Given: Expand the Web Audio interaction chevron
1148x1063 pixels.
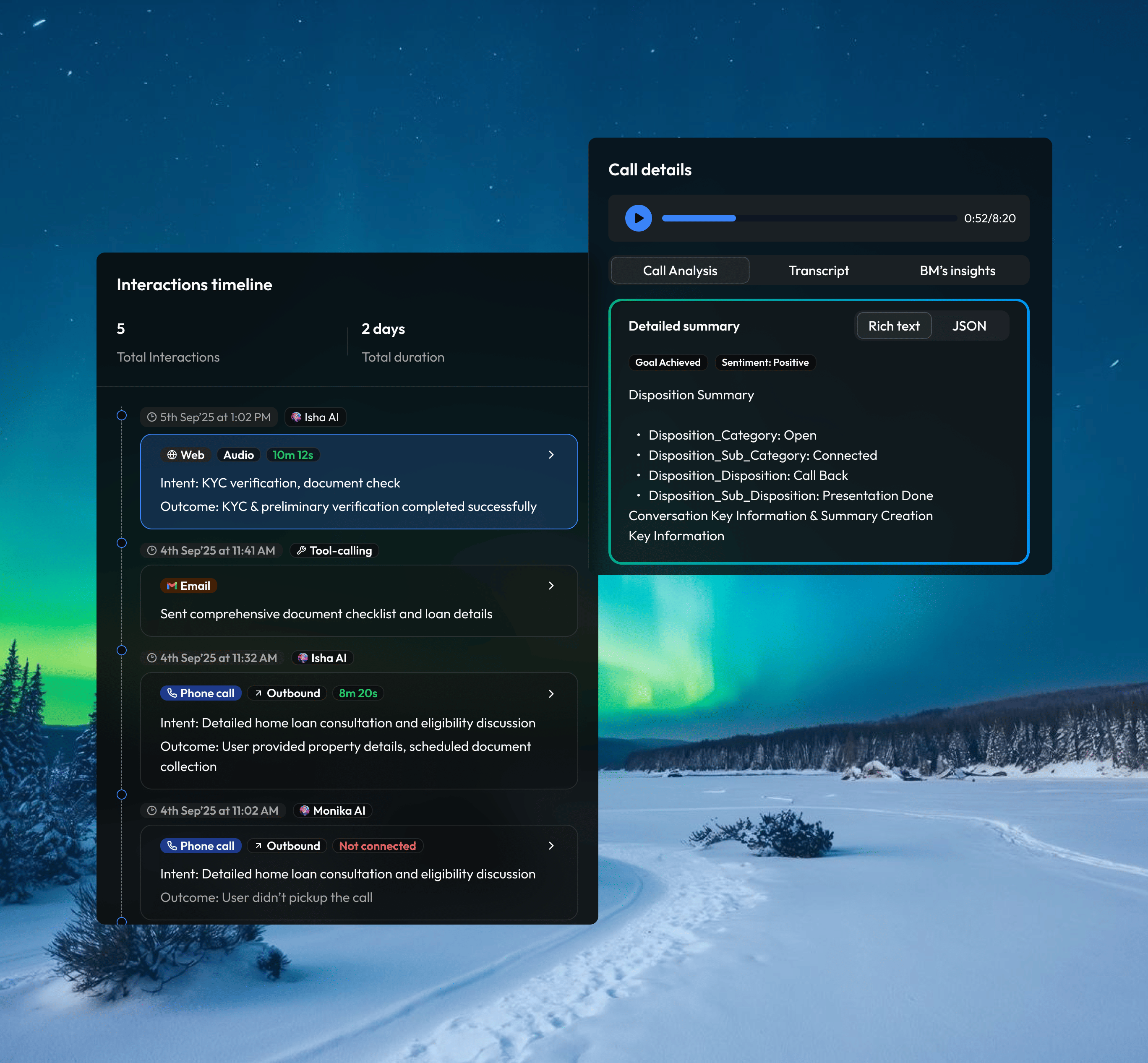Looking at the screenshot, I should [551, 455].
